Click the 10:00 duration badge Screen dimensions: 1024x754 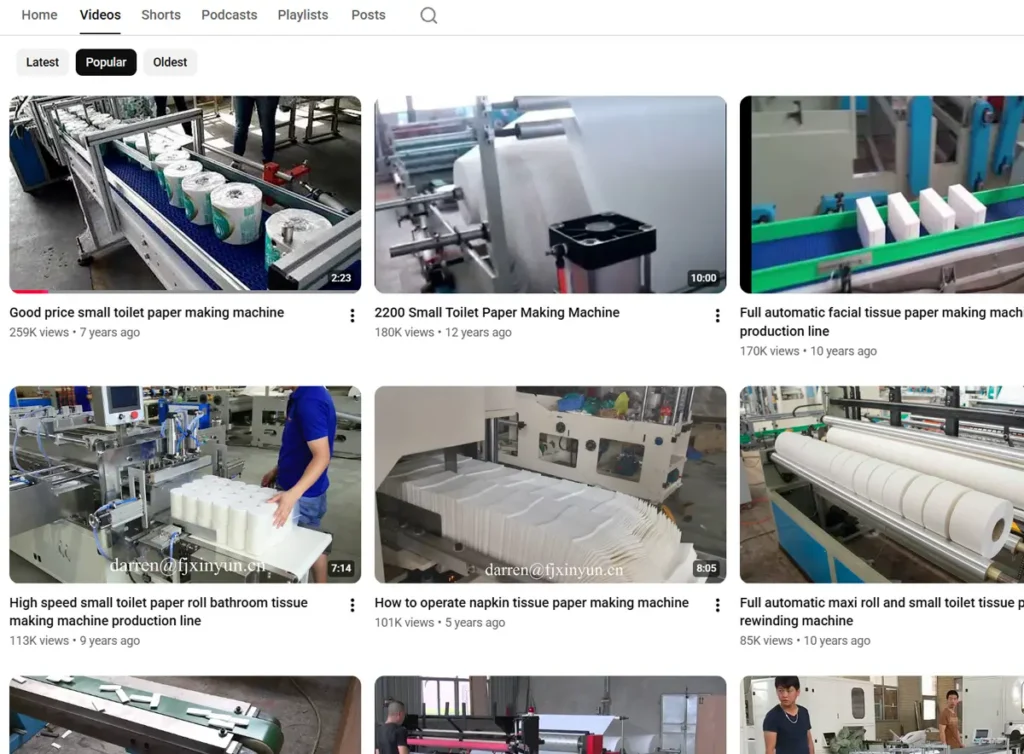[x=703, y=278]
